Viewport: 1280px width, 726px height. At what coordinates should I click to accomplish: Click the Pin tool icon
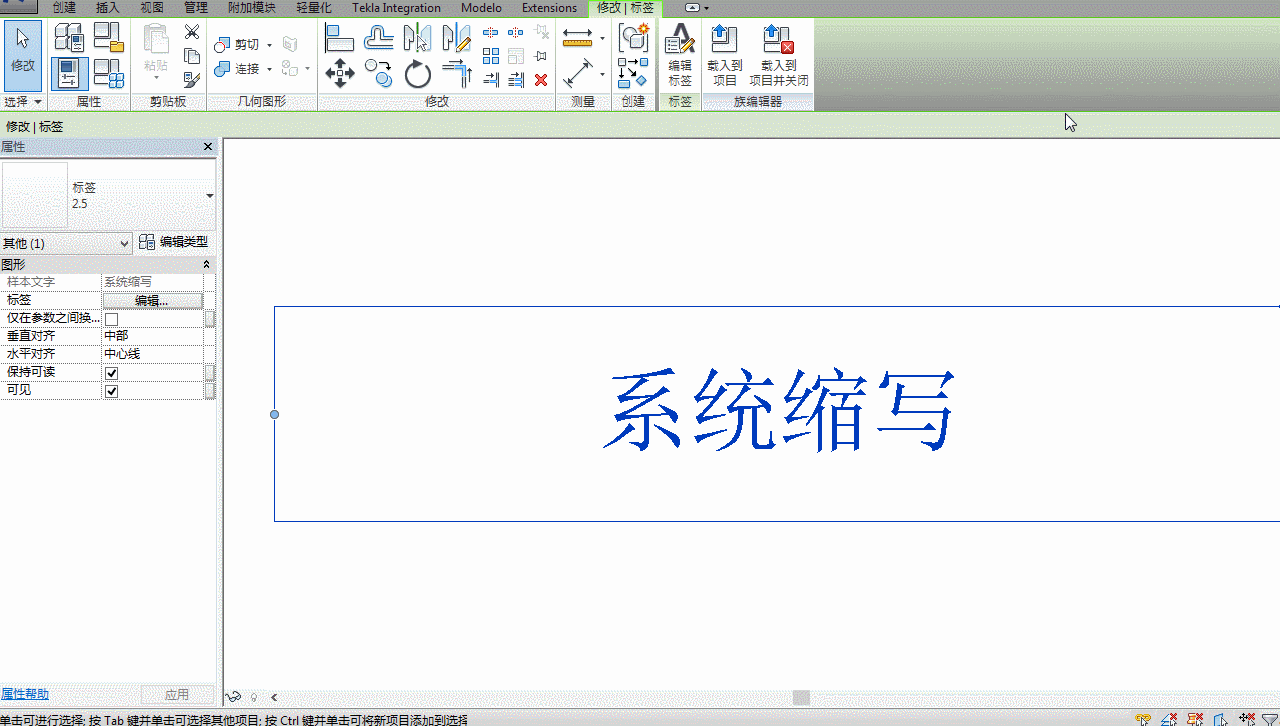(541, 56)
